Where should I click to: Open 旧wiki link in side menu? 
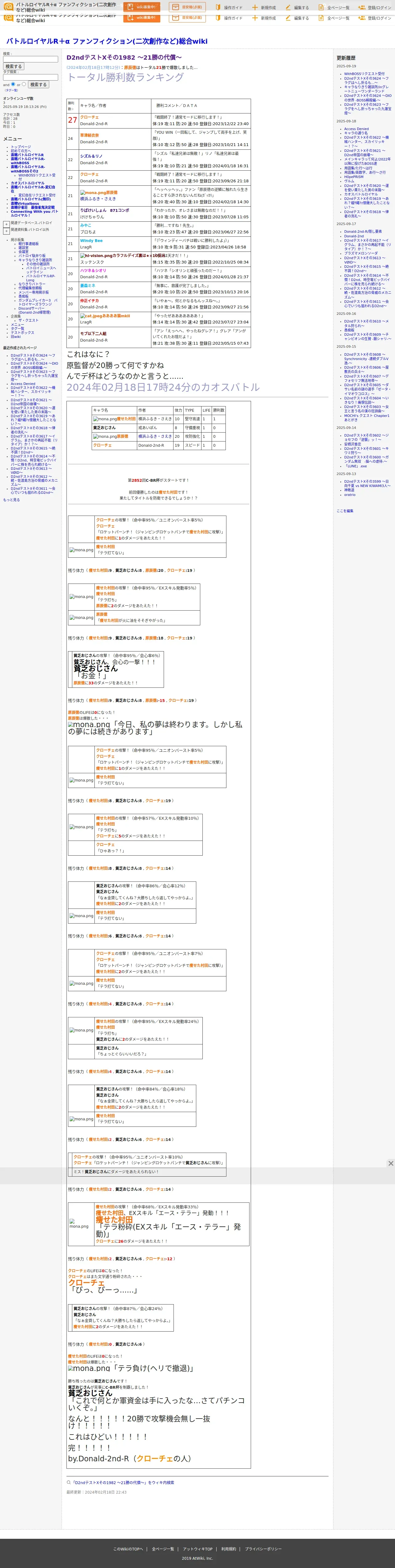tap(15, 337)
